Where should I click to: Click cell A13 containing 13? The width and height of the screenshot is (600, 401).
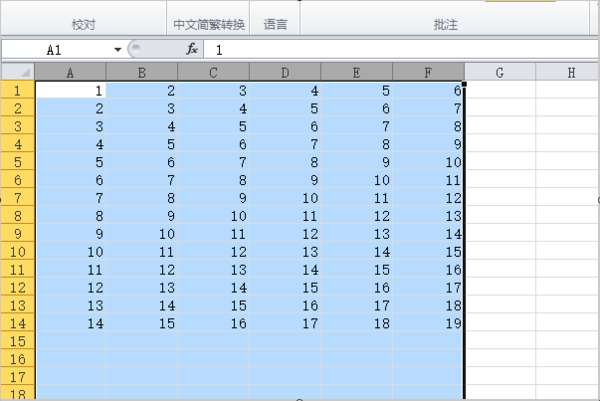(70, 305)
